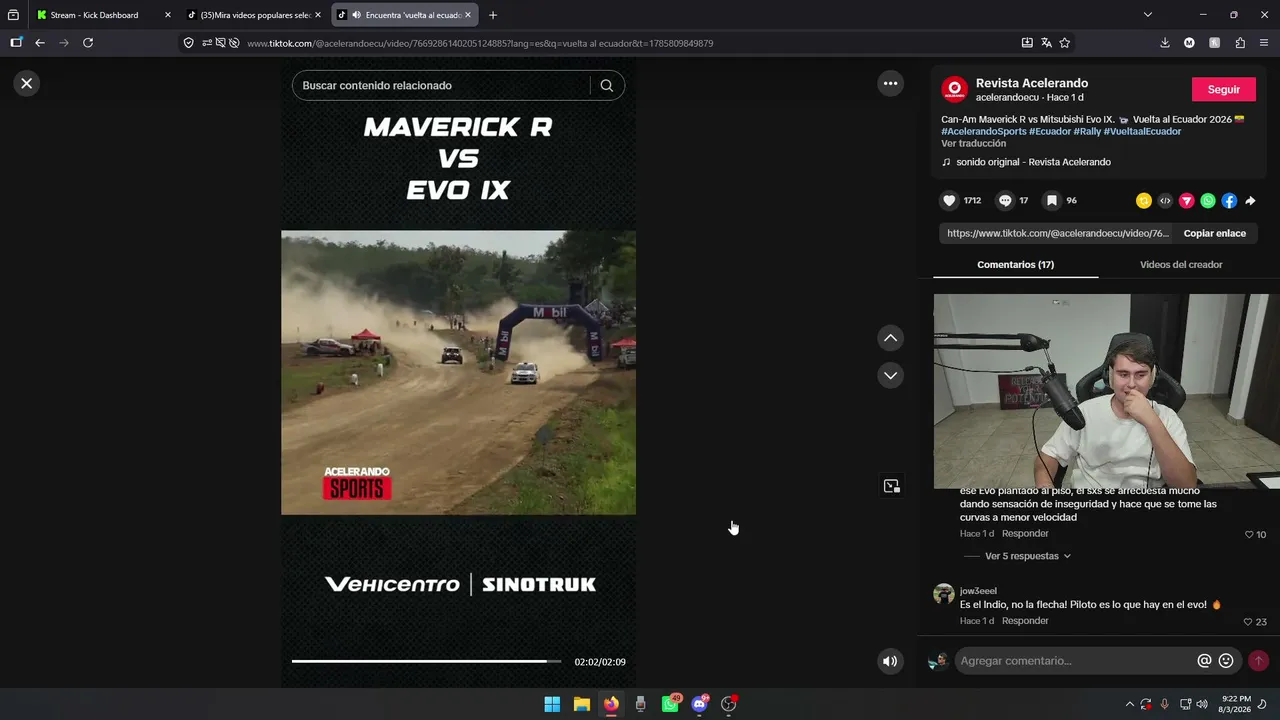The width and height of the screenshot is (1280, 720).
Task: Bookmark the video to favorites
Action: [1052, 201]
